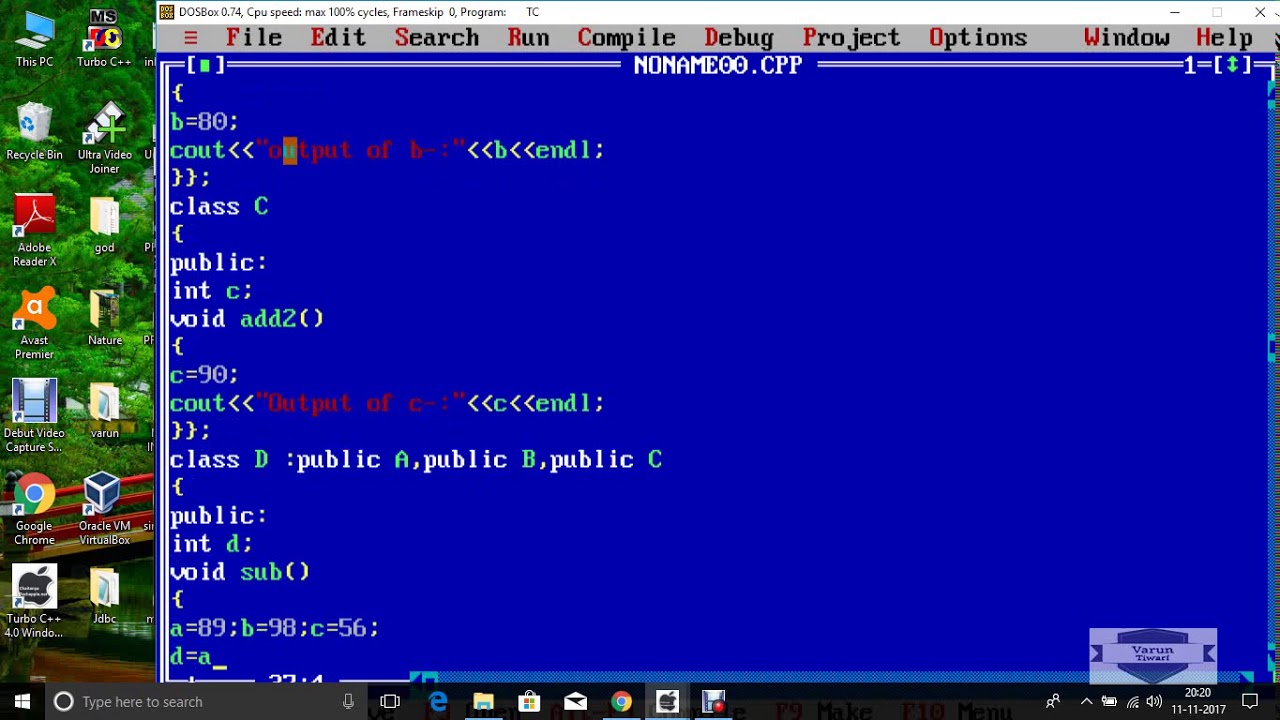
Task: Click the 'int d;' declaration line
Action: click(x=211, y=544)
